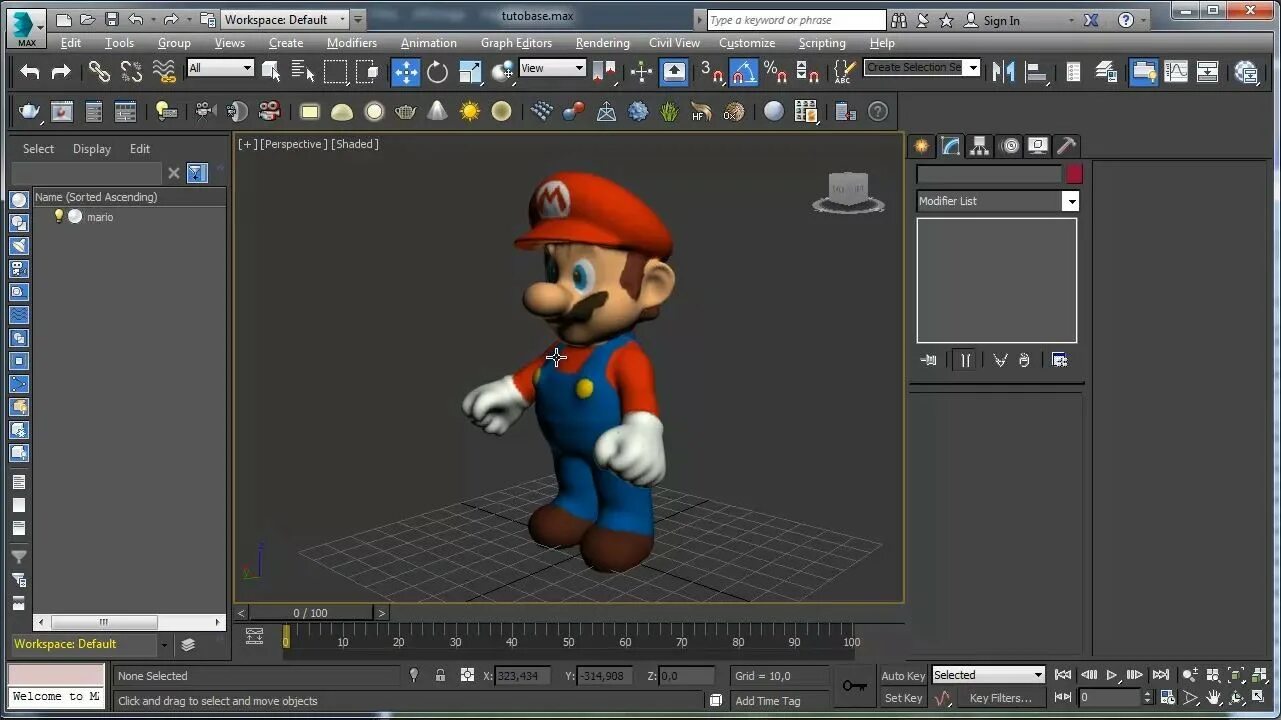Open the Sign In dropdown
Image resolution: width=1281 pixels, height=720 pixels.
[1071, 20]
